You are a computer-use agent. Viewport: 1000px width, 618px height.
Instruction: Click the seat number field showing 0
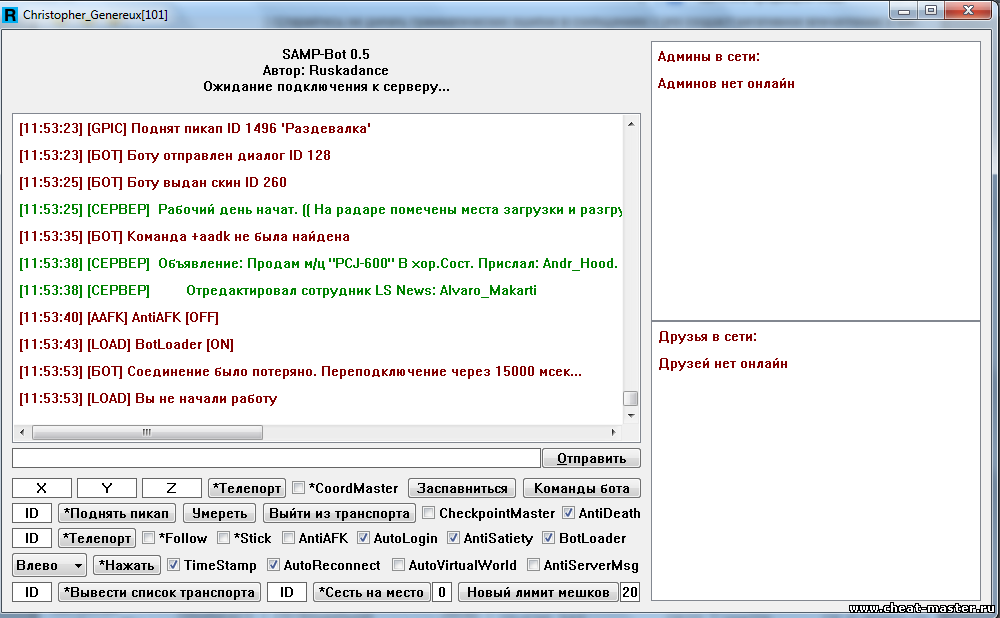442,592
